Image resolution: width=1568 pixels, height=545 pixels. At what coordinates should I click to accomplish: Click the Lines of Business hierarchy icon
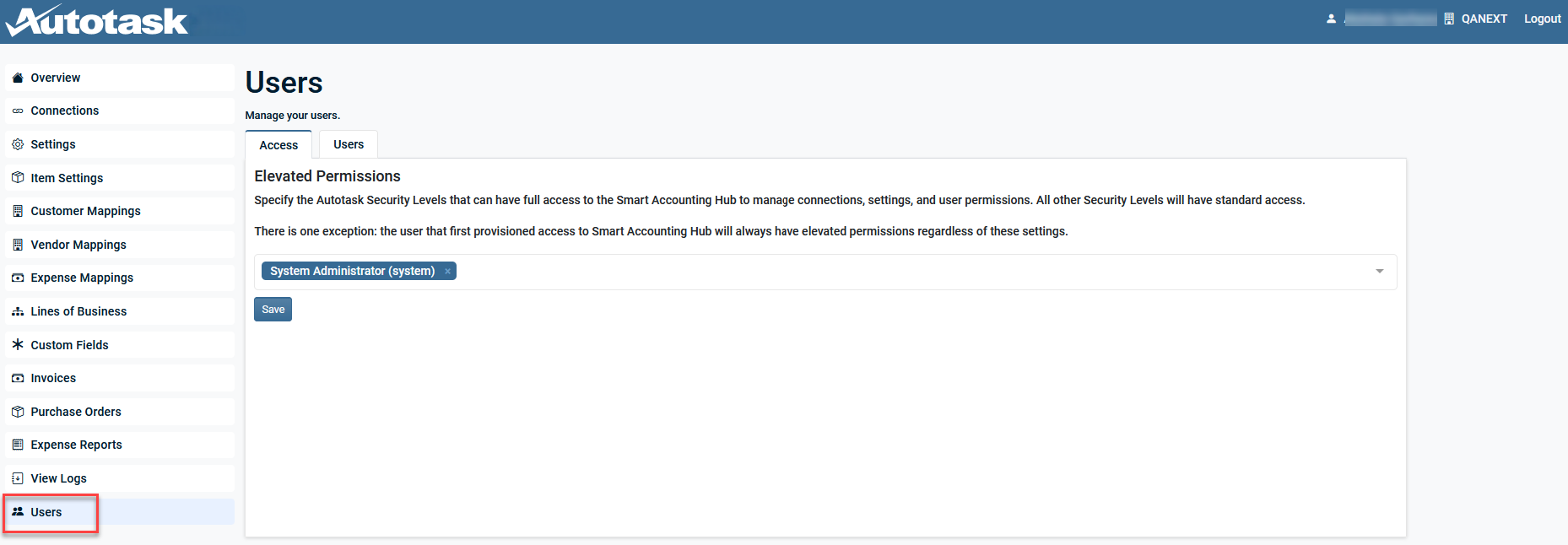point(18,311)
